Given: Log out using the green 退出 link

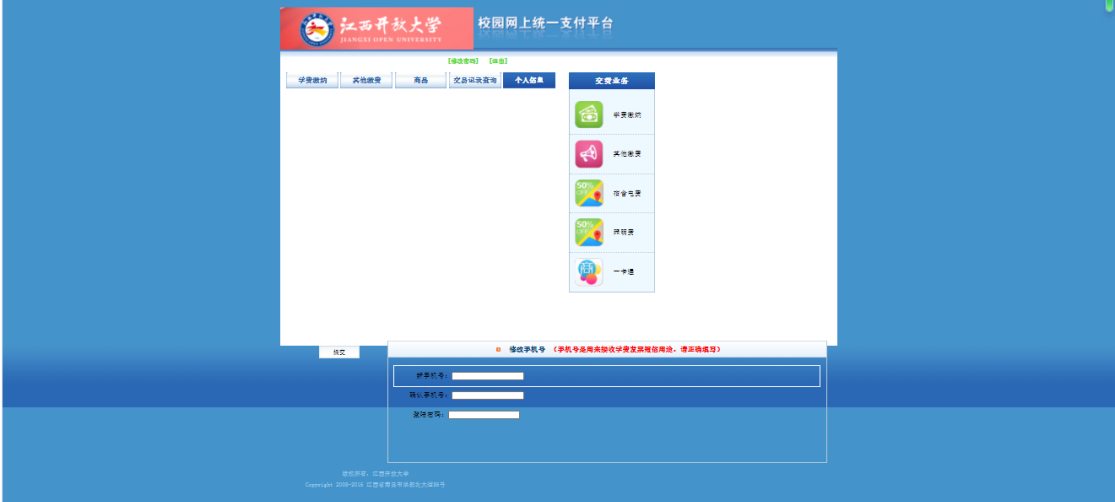Looking at the screenshot, I should 498,61.
